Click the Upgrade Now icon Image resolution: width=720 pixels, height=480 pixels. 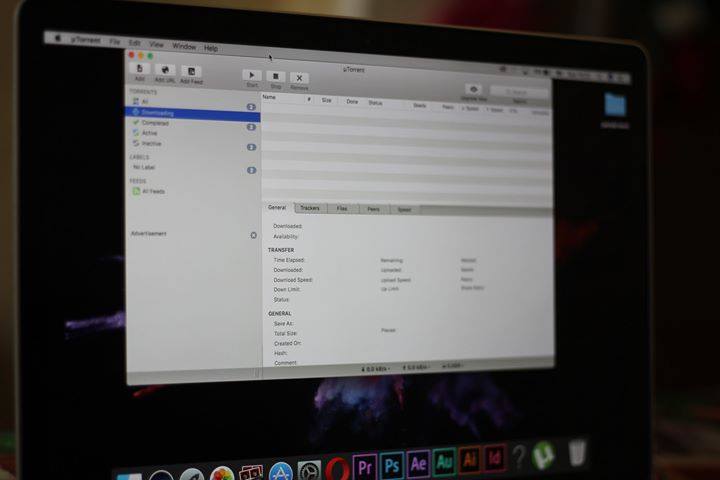coord(474,90)
